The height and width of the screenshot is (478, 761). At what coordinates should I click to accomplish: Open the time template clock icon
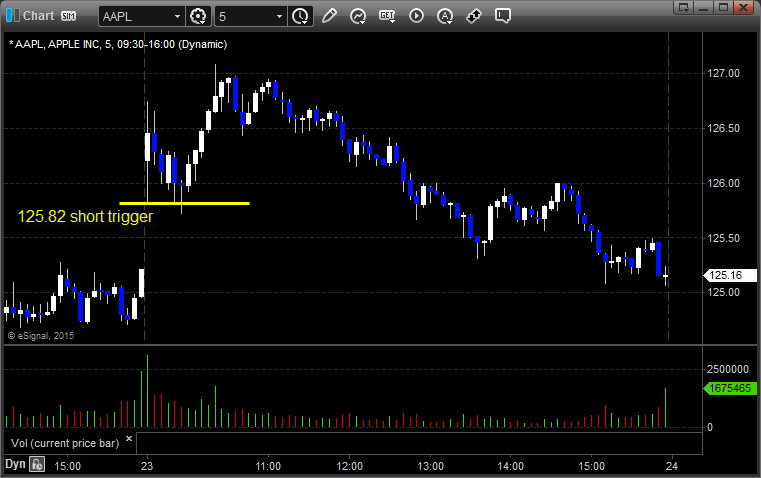(300, 16)
